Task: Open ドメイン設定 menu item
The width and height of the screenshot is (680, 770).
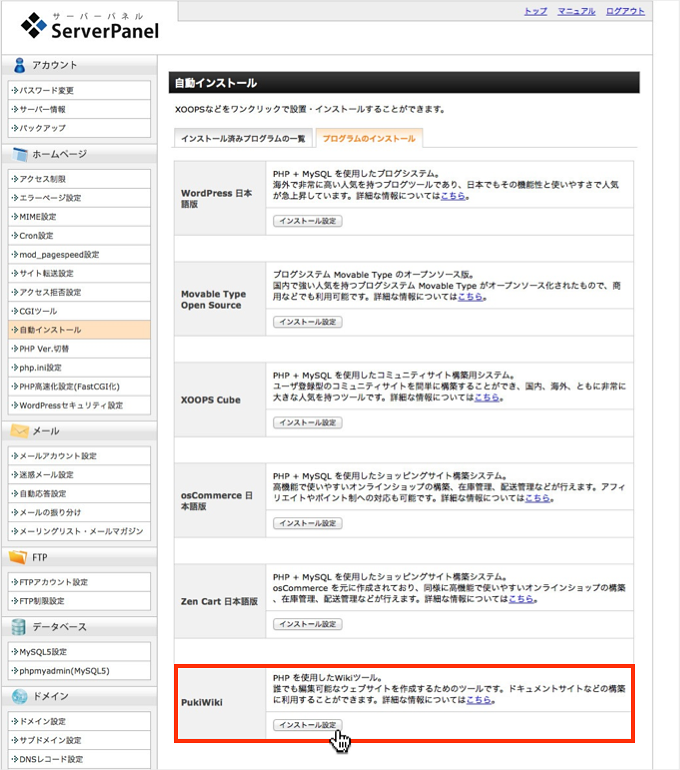Action: point(80,721)
